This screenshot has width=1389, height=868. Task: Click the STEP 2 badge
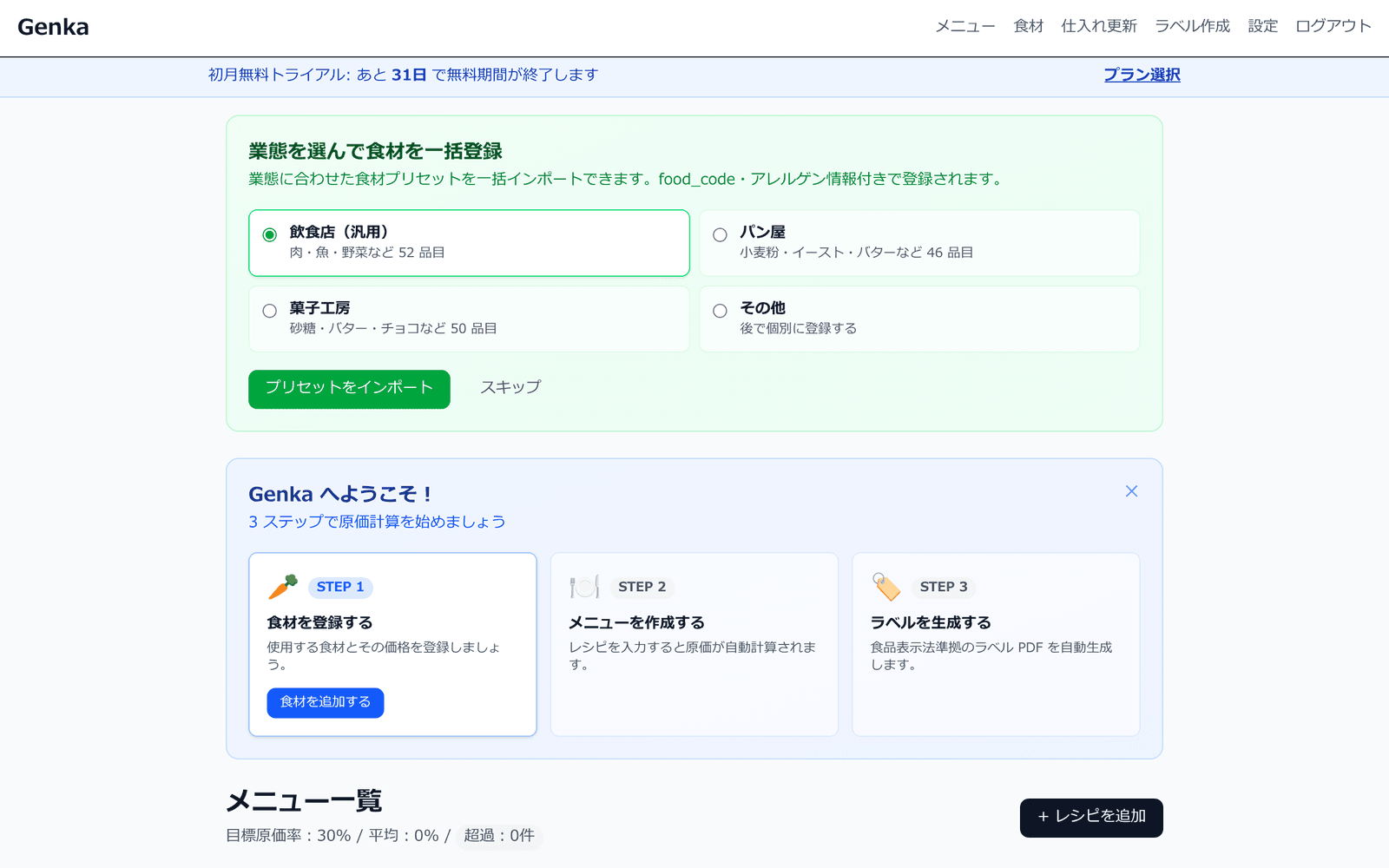coord(642,588)
